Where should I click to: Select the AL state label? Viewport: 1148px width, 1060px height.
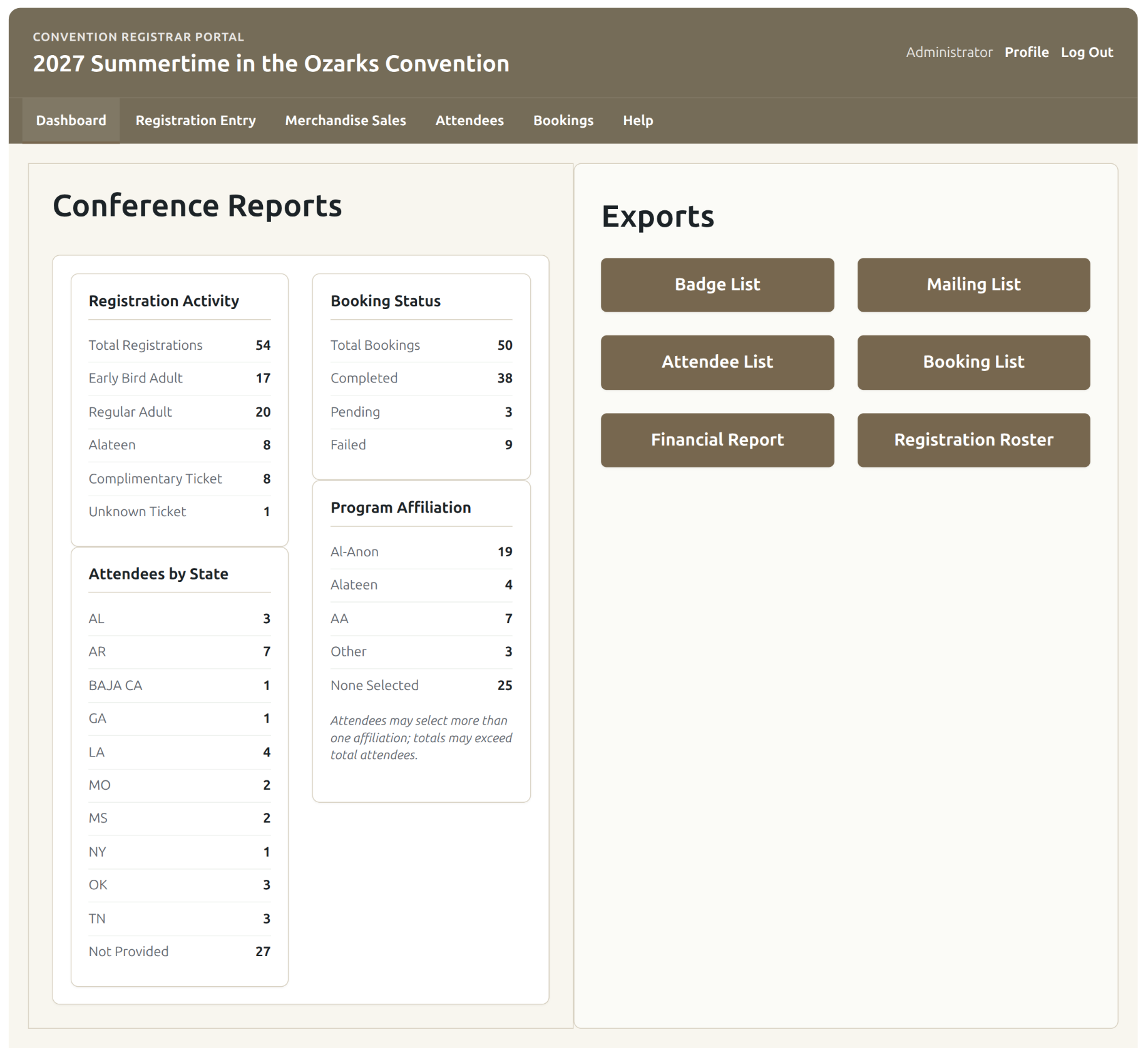pyautogui.click(x=96, y=619)
